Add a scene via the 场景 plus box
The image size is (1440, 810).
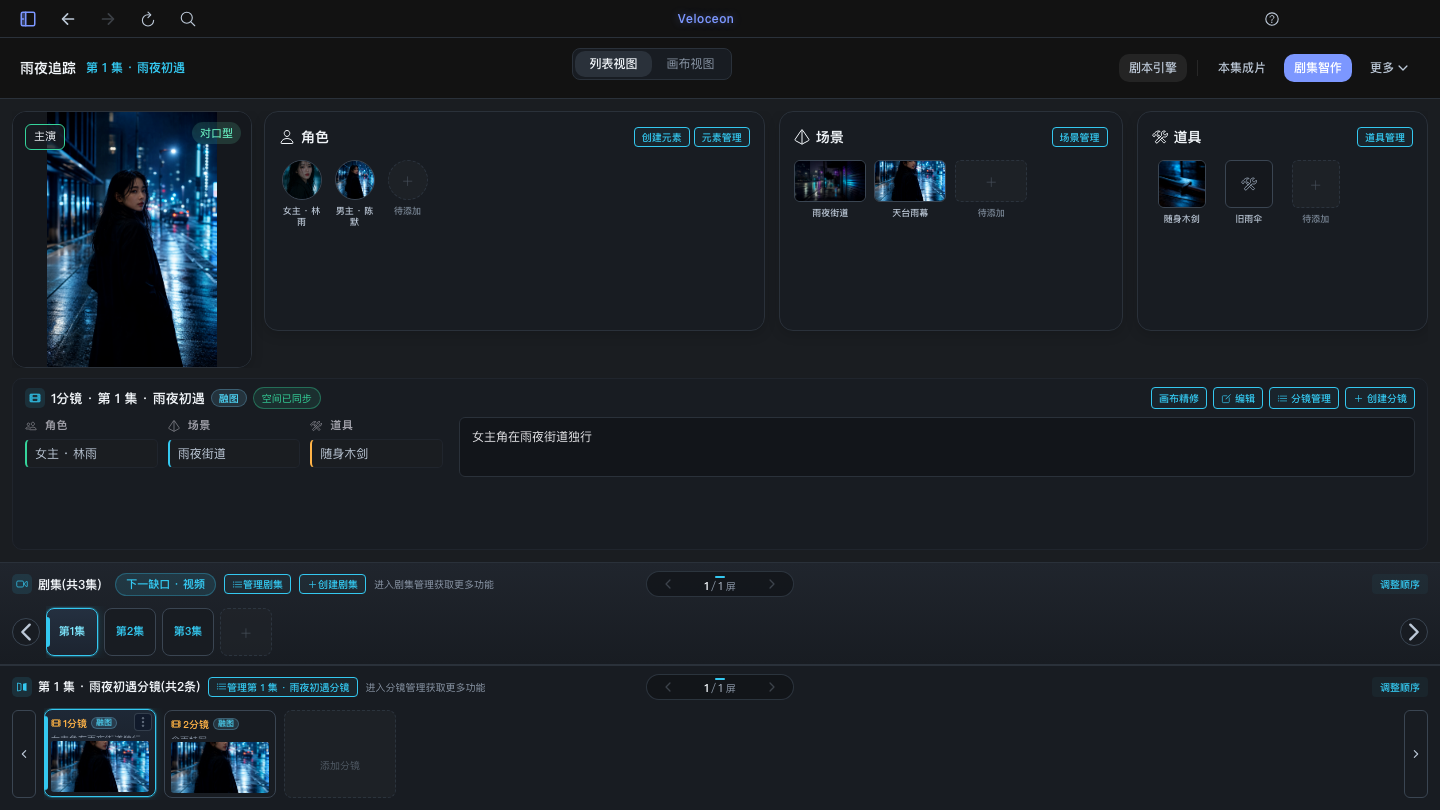991,181
